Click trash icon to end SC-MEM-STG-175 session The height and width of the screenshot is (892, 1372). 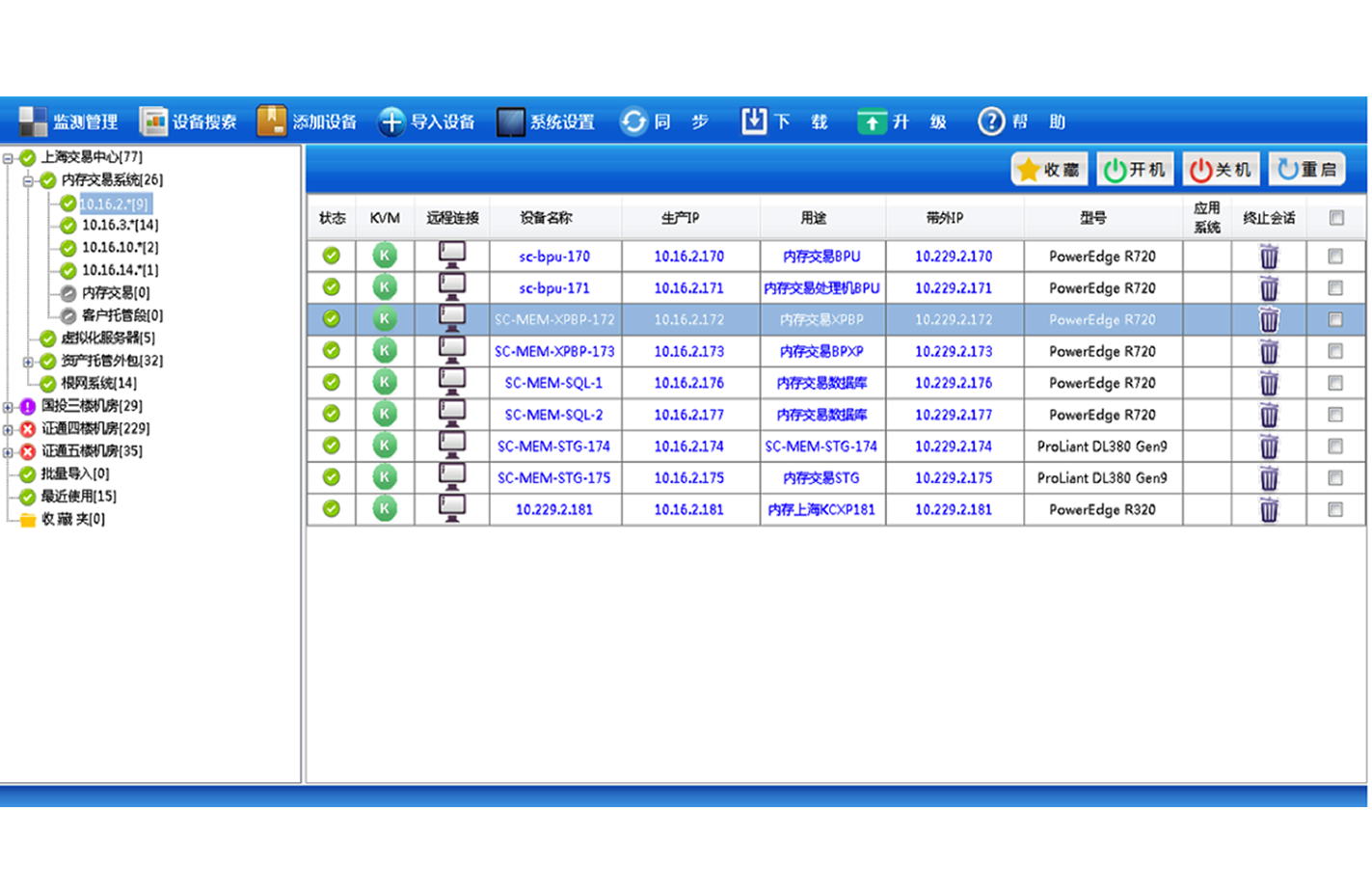1269,477
